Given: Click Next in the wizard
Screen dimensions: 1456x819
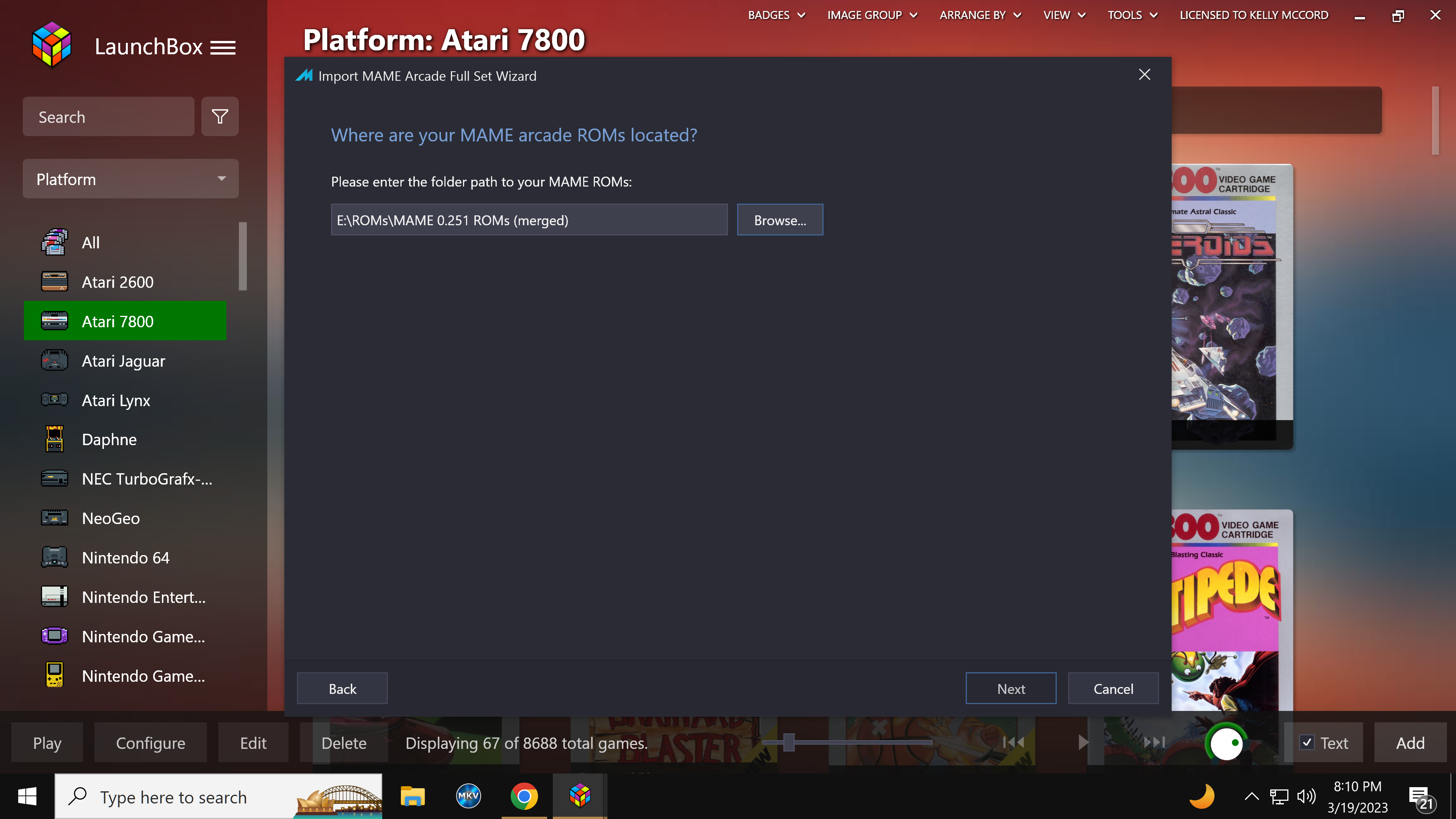Looking at the screenshot, I should 1010,689.
